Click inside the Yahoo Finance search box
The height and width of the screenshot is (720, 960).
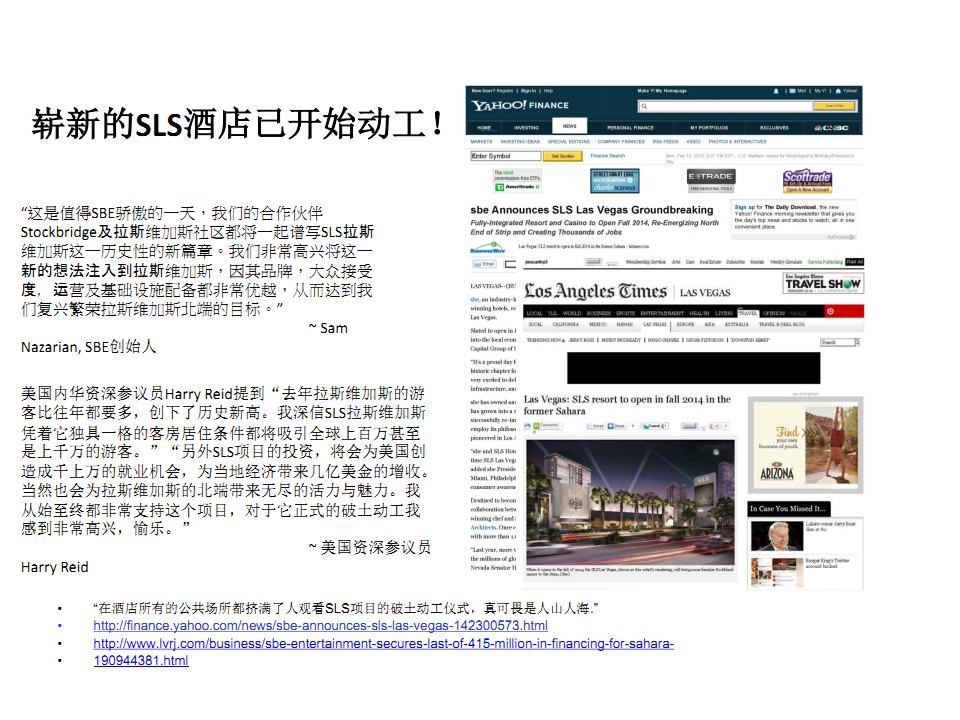click(x=726, y=106)
